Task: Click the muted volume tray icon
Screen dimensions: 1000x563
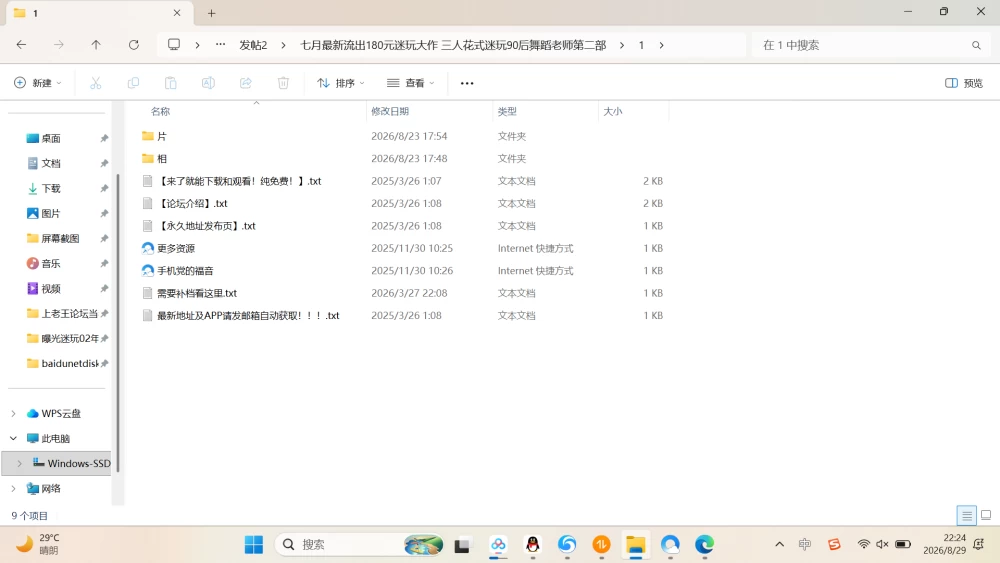Action: pos(882,544)
